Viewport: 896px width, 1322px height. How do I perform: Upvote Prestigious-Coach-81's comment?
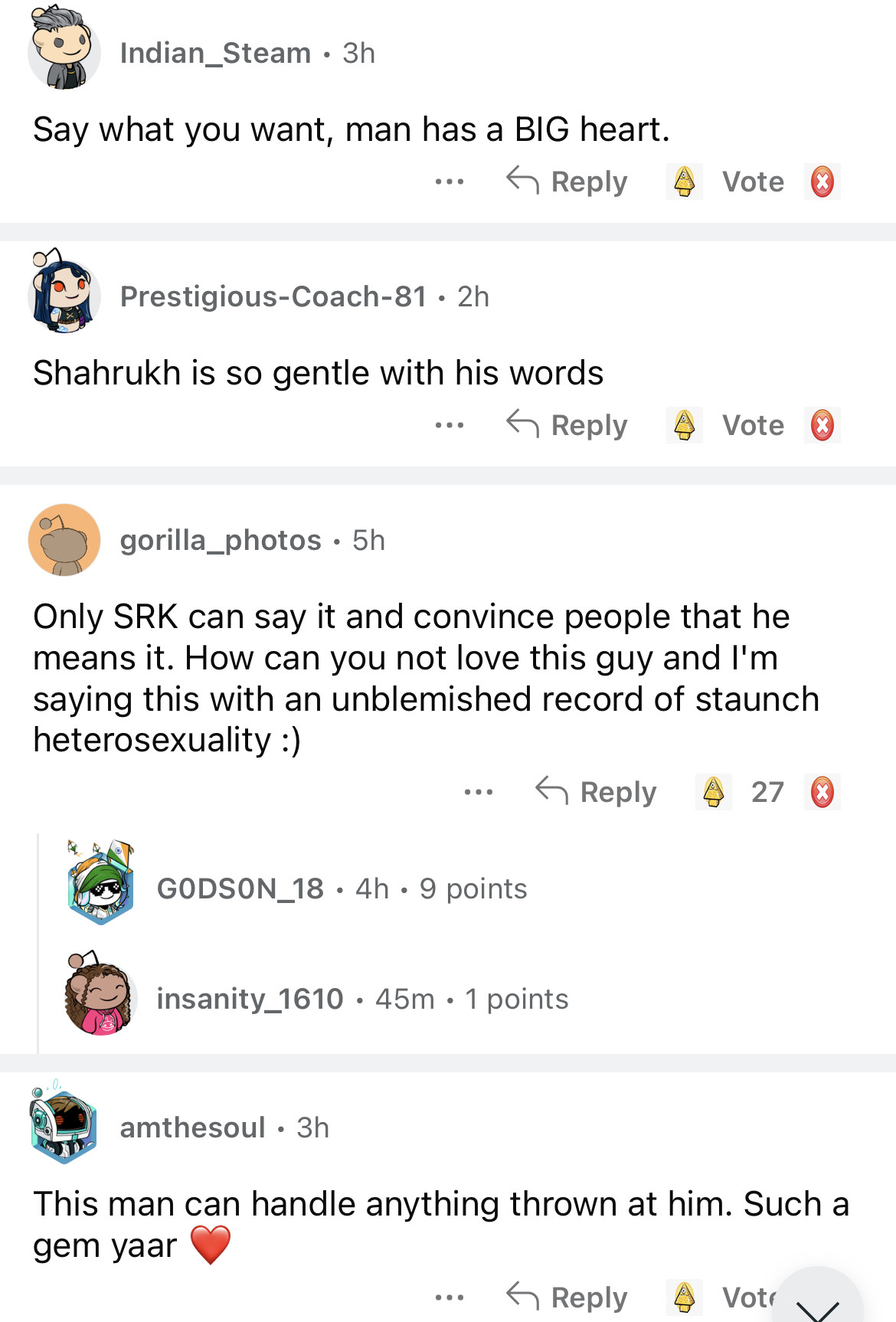[684, 426]
